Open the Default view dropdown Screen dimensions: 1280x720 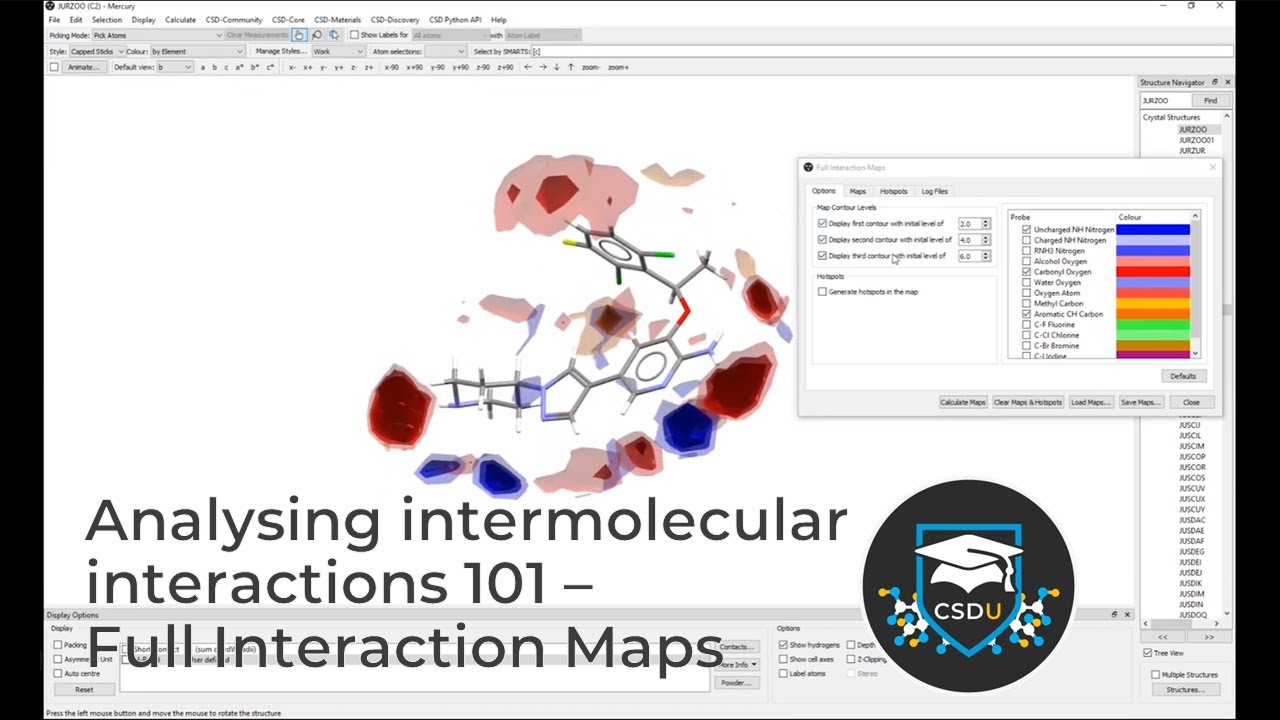click(x=175, y=67)
